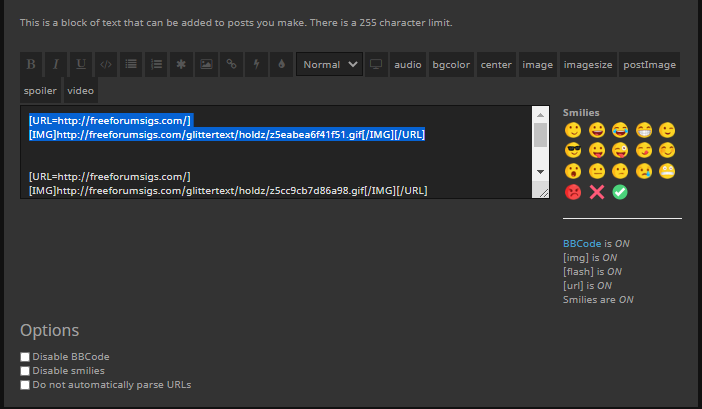Click the Options heading

pyautogui.click(x=50, y=330)
